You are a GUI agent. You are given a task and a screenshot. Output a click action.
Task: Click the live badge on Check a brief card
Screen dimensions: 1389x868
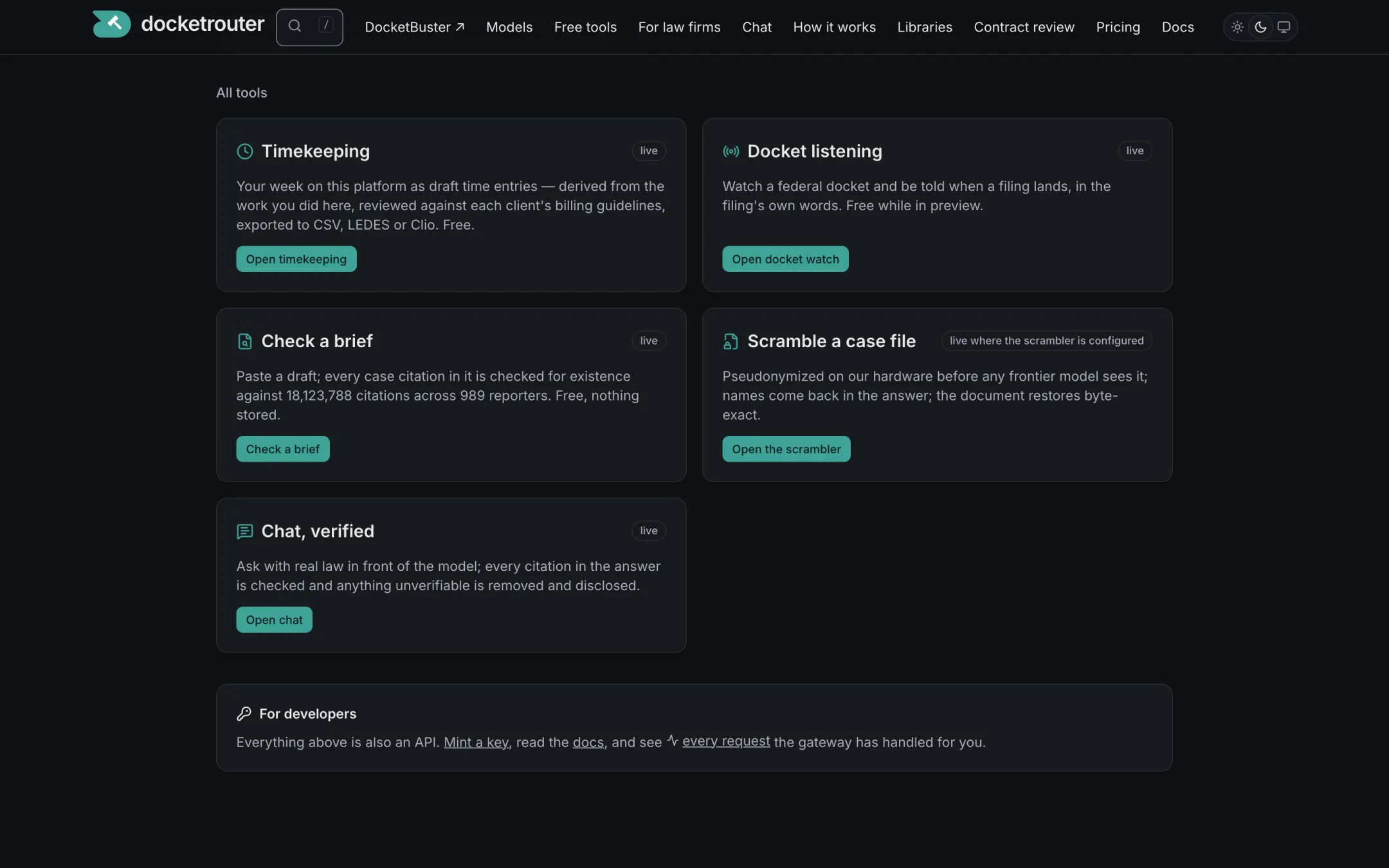click(x=648, y=341)
